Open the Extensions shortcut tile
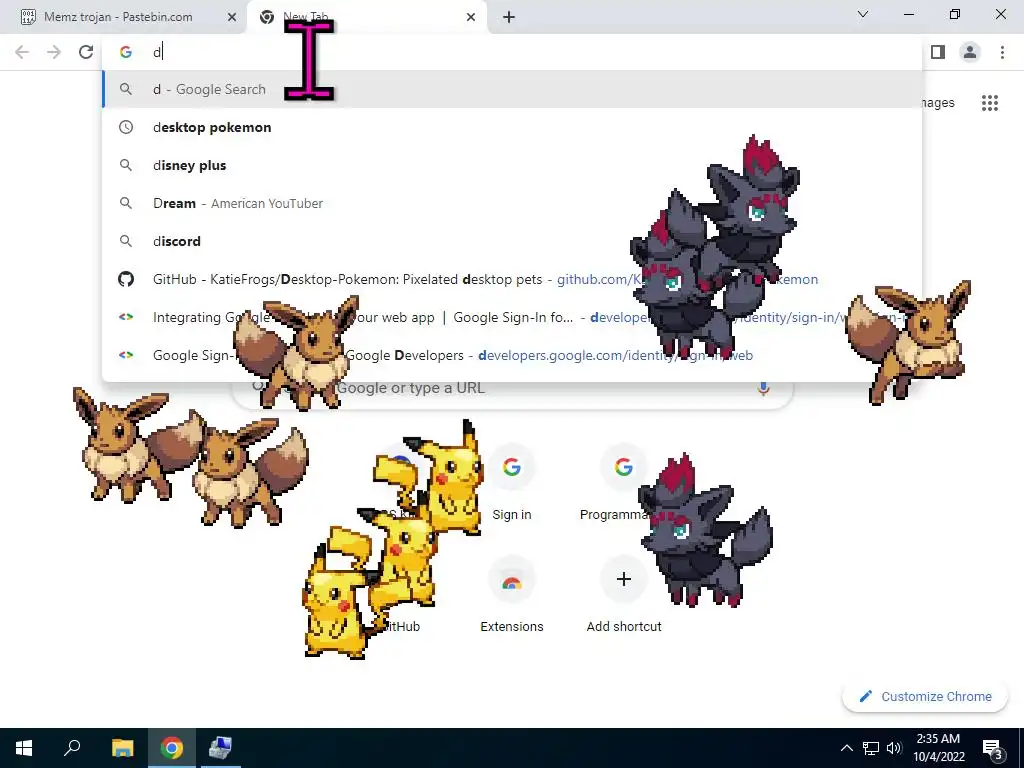1024x768 pixels. tap(512, 595)
